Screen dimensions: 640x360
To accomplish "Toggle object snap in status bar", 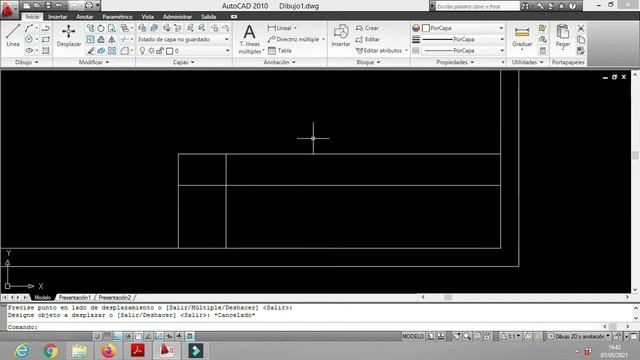I will (138, 336).
